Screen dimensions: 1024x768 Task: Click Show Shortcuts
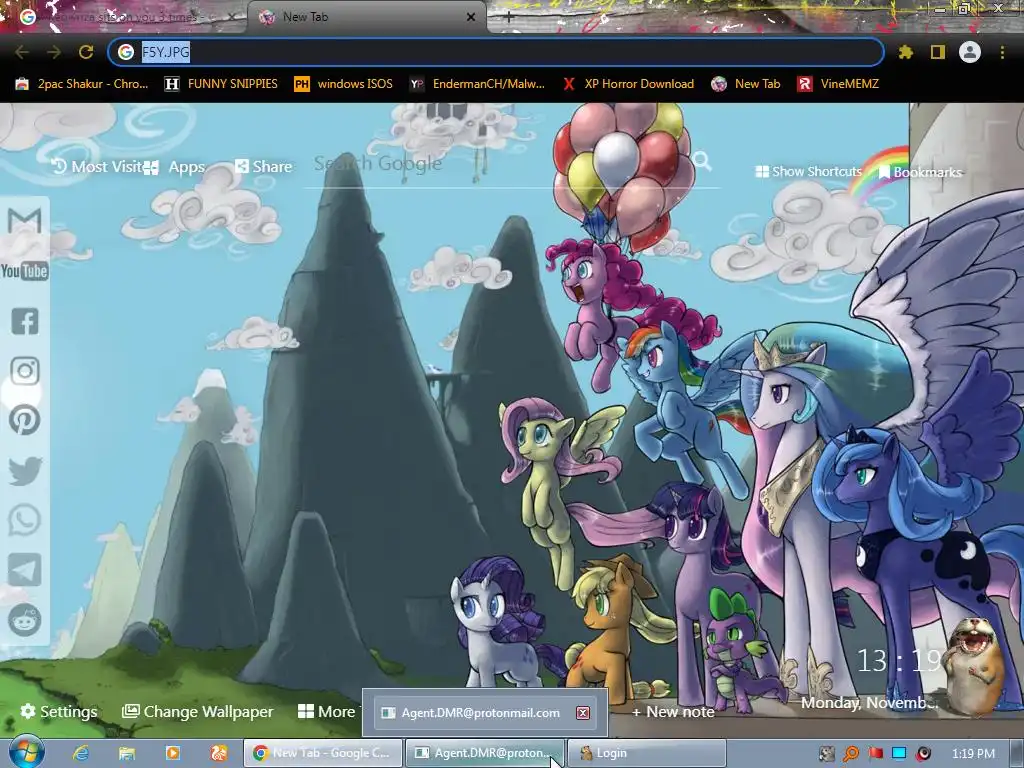tap(808, 172)
